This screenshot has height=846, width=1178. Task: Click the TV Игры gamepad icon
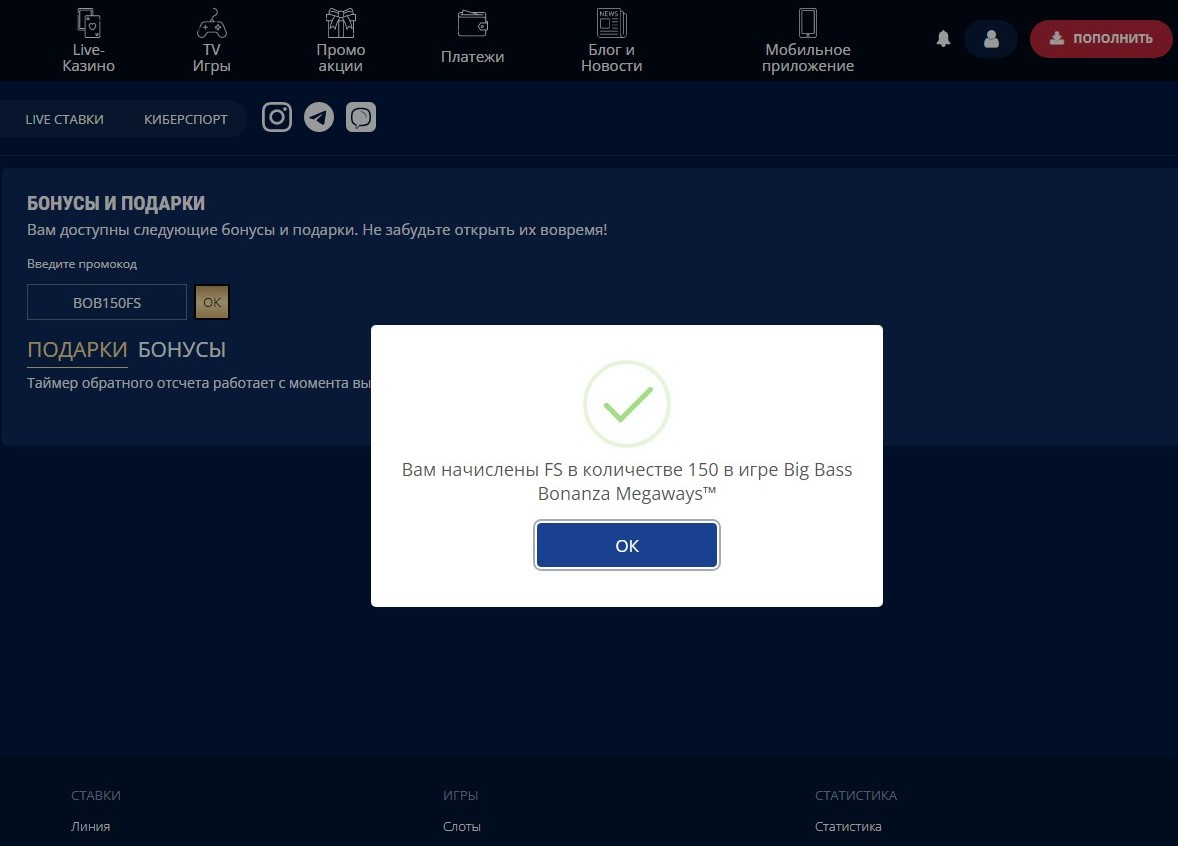tap(211, 23)
